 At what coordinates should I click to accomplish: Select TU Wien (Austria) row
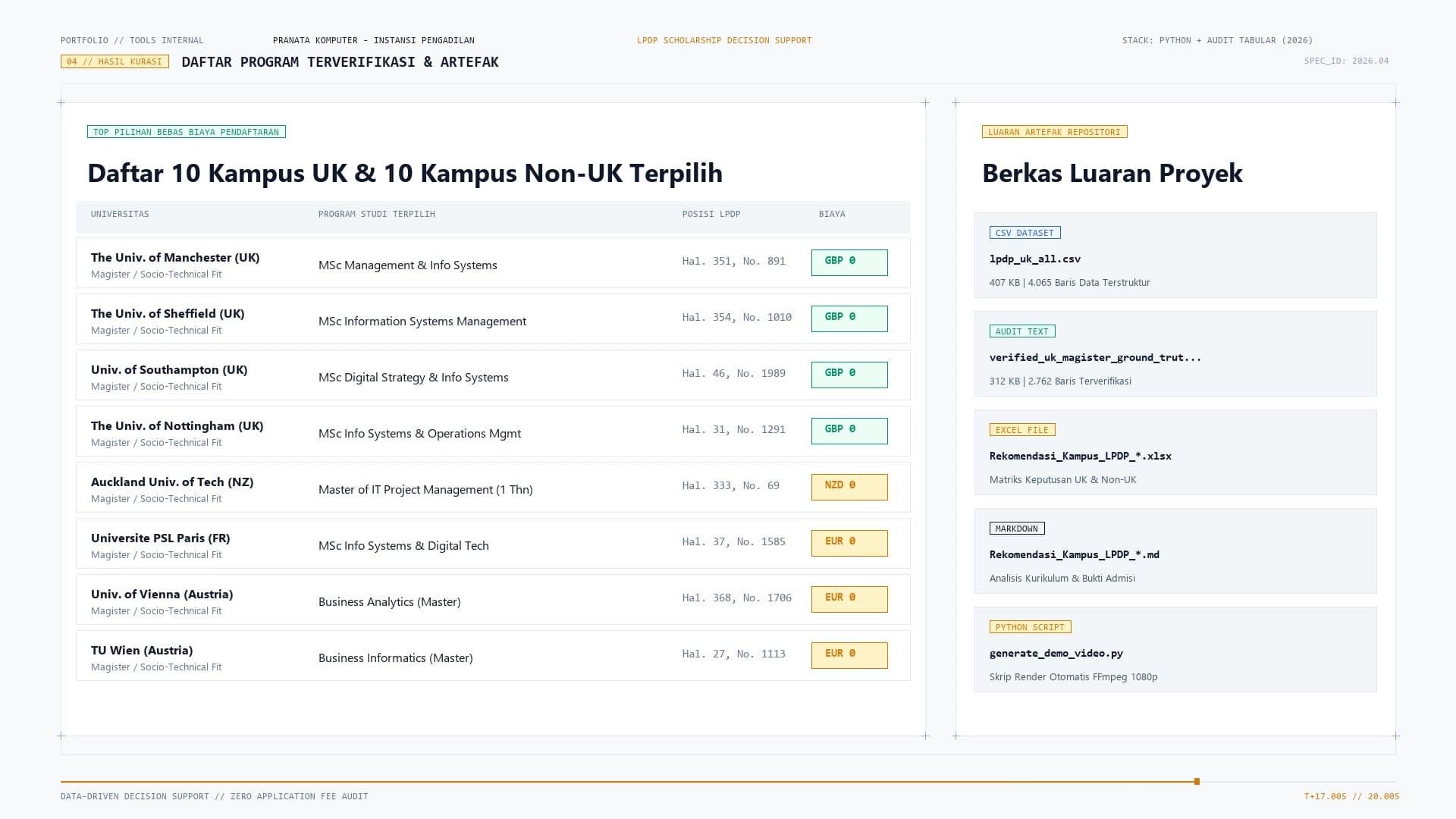point(493,656)
